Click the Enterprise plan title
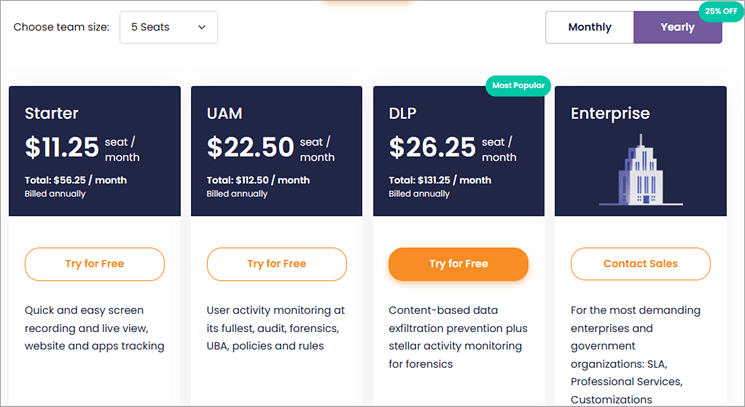Viewport: 745px width, 407px height. [610, 114]
